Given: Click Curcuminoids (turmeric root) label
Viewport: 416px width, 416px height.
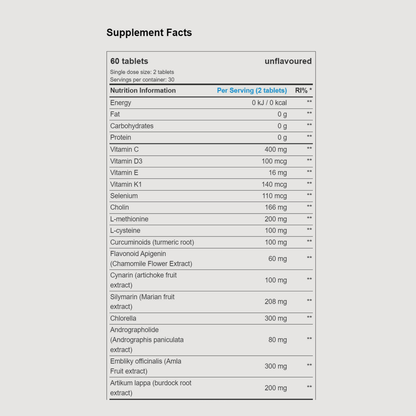Looking at the screenshot, I should (x=152, y=242).
